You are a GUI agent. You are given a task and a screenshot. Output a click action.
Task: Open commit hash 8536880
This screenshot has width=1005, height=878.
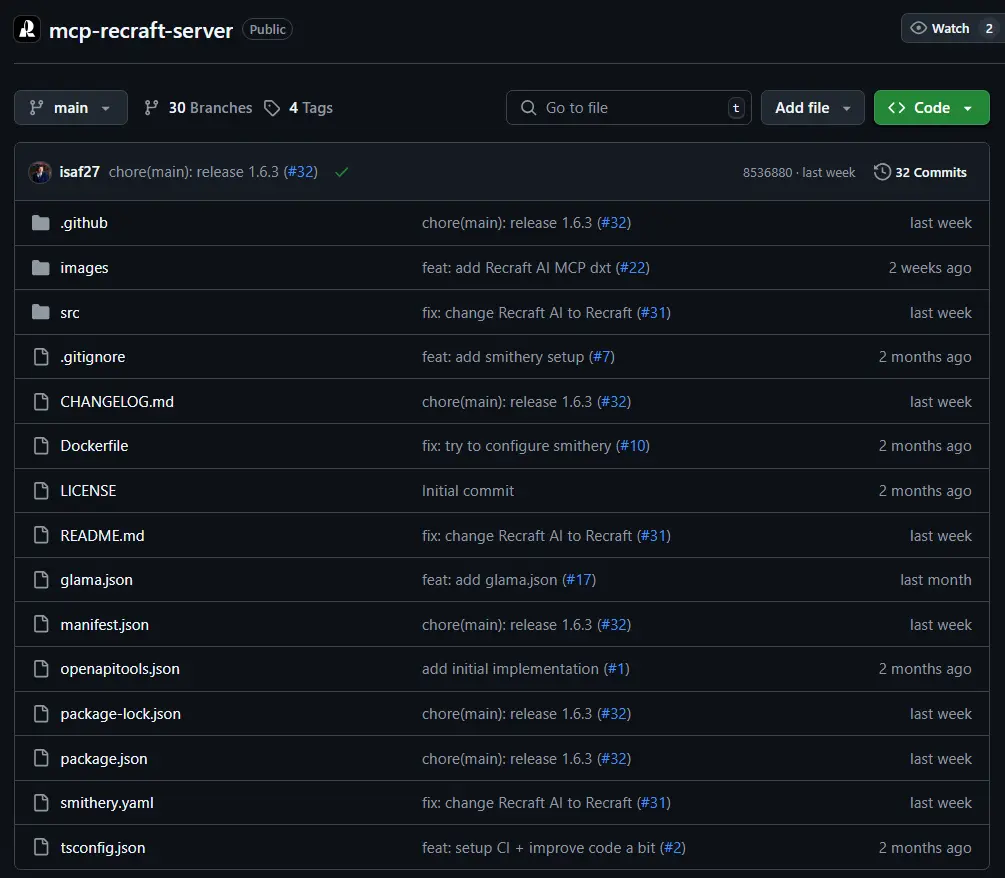[768, 173]
